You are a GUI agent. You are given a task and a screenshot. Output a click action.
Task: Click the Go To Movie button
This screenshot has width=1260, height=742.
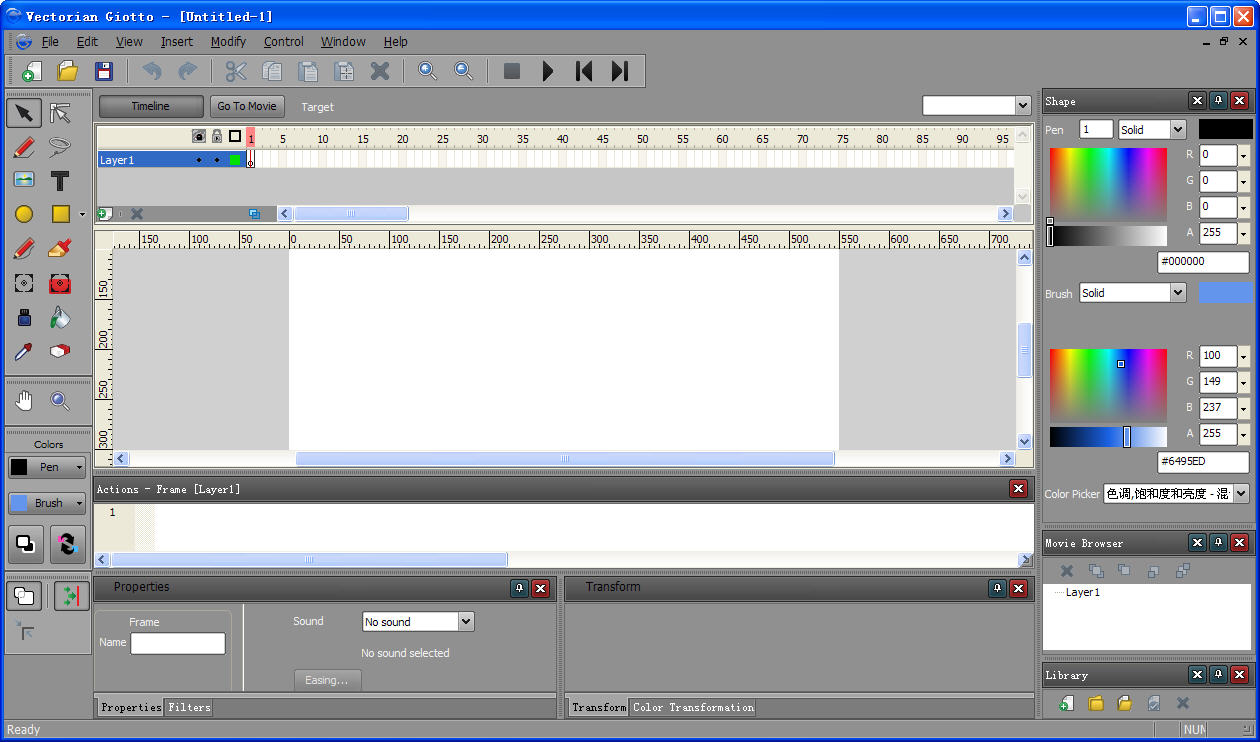click(247, 106)
